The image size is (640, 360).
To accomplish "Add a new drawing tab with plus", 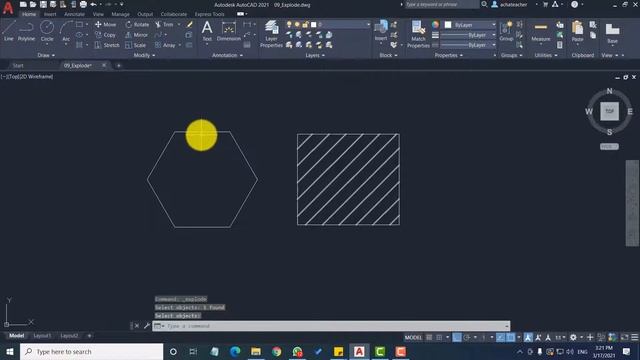I will click(119, 66).
